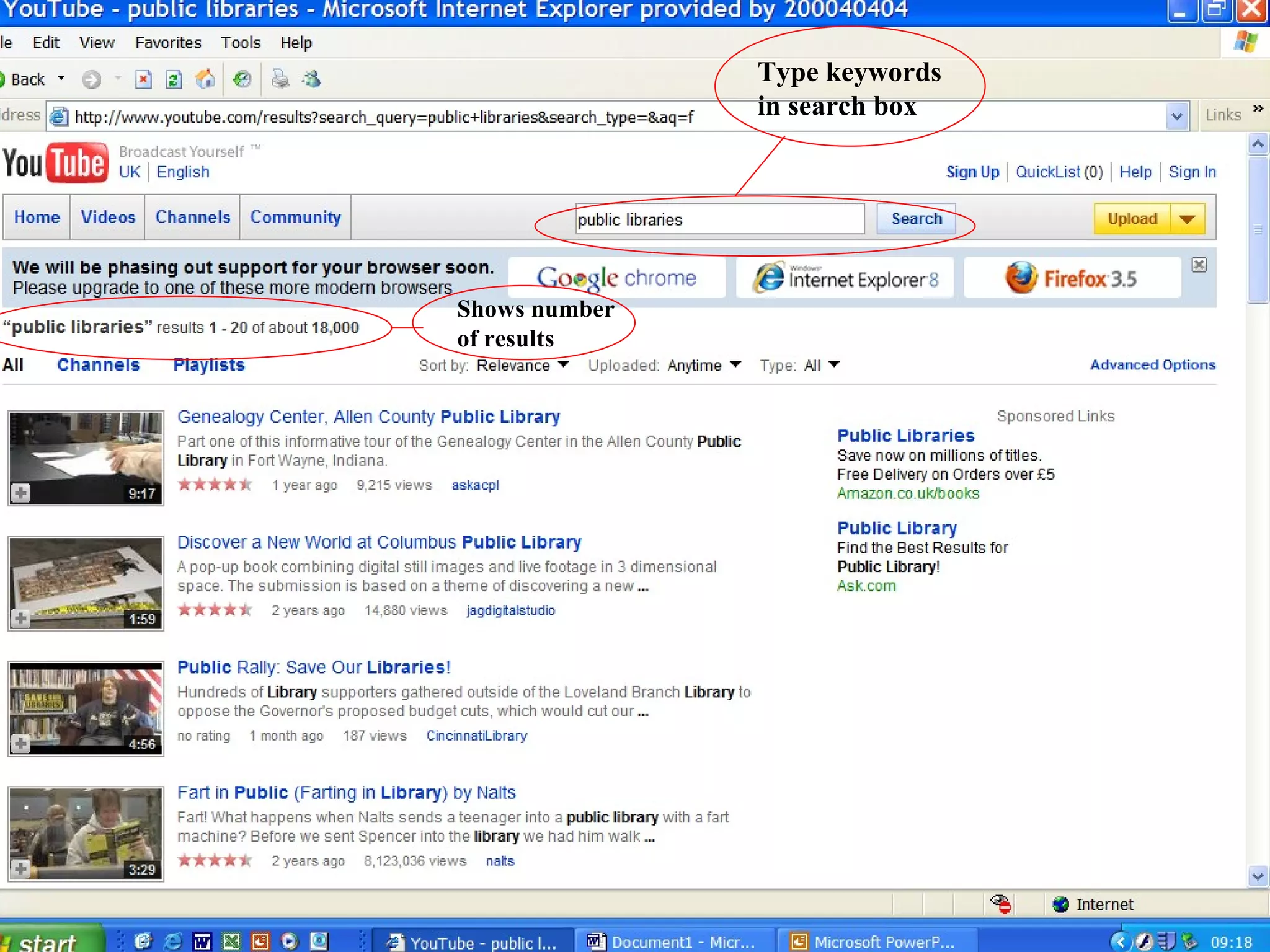Click the Internet zone globe in status bar
Screen dimensions: 1270x952
pyautogui.click(x=1060, y=905)
